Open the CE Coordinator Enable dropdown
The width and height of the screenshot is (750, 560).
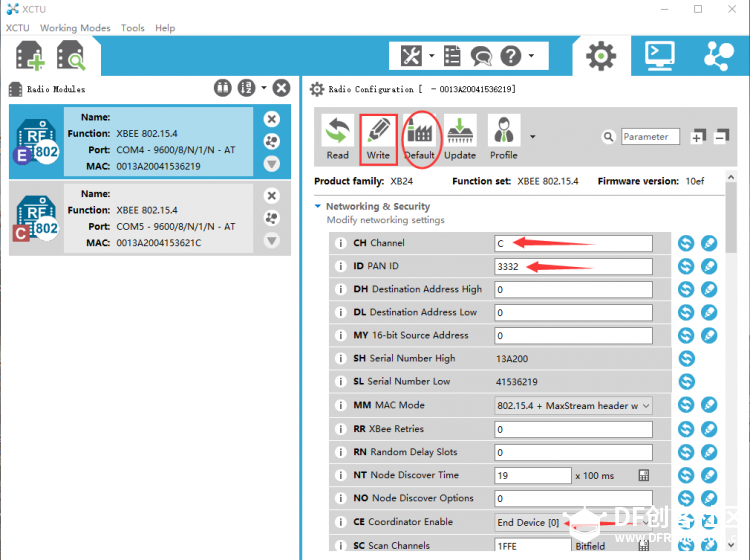pyautogui.click(x=573, y=522)
